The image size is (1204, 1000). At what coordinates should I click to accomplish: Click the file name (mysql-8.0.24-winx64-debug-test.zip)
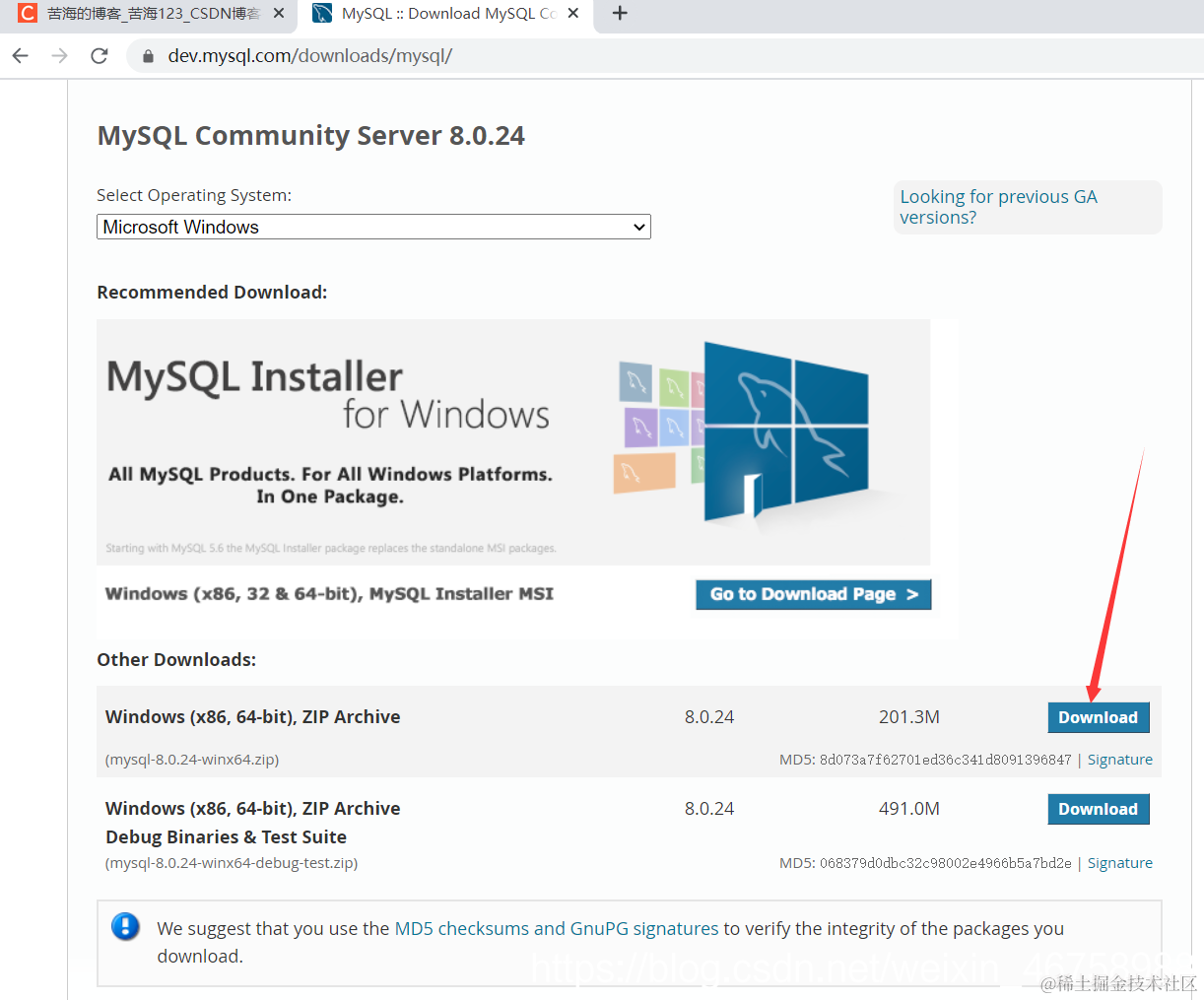[x=232, y=863]
